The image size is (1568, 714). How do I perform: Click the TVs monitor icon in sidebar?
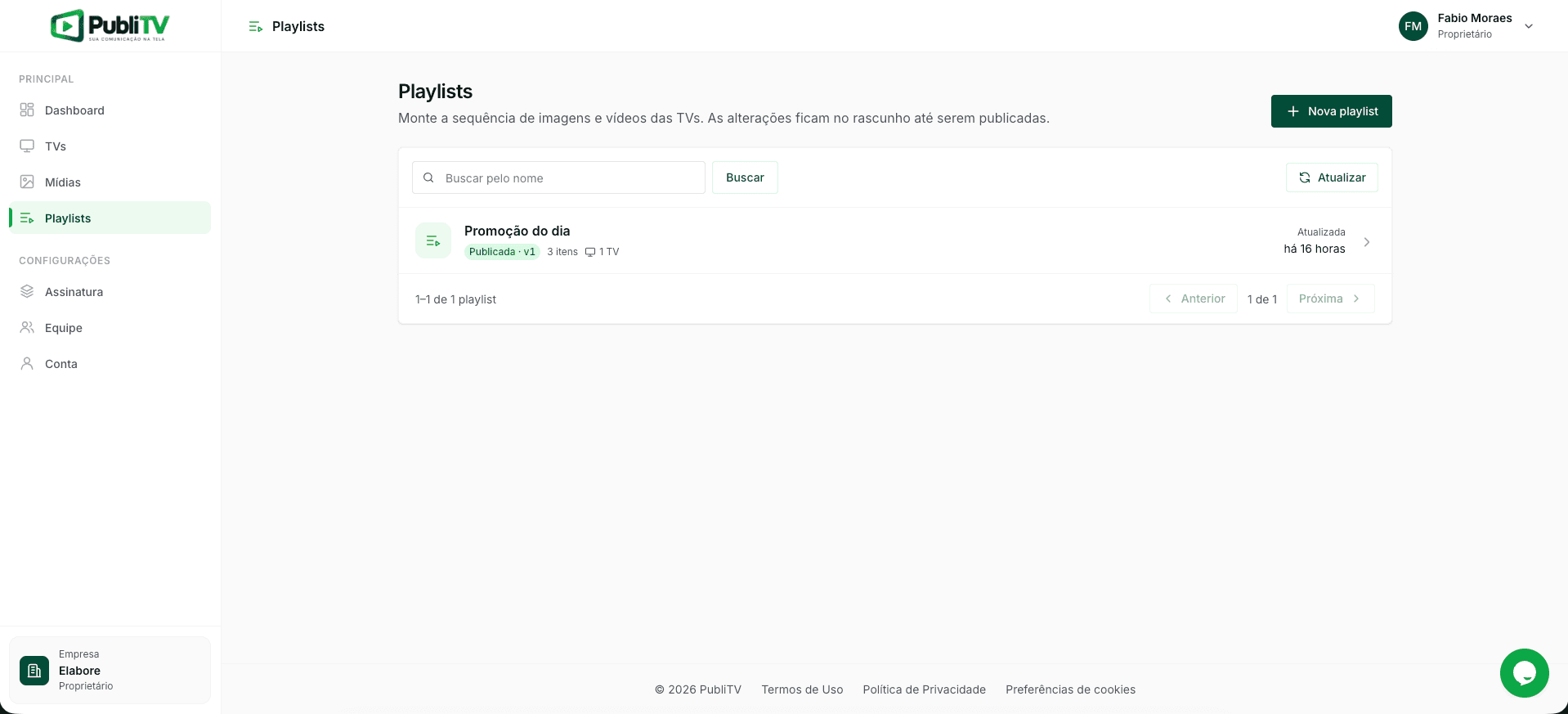(27, 146)
